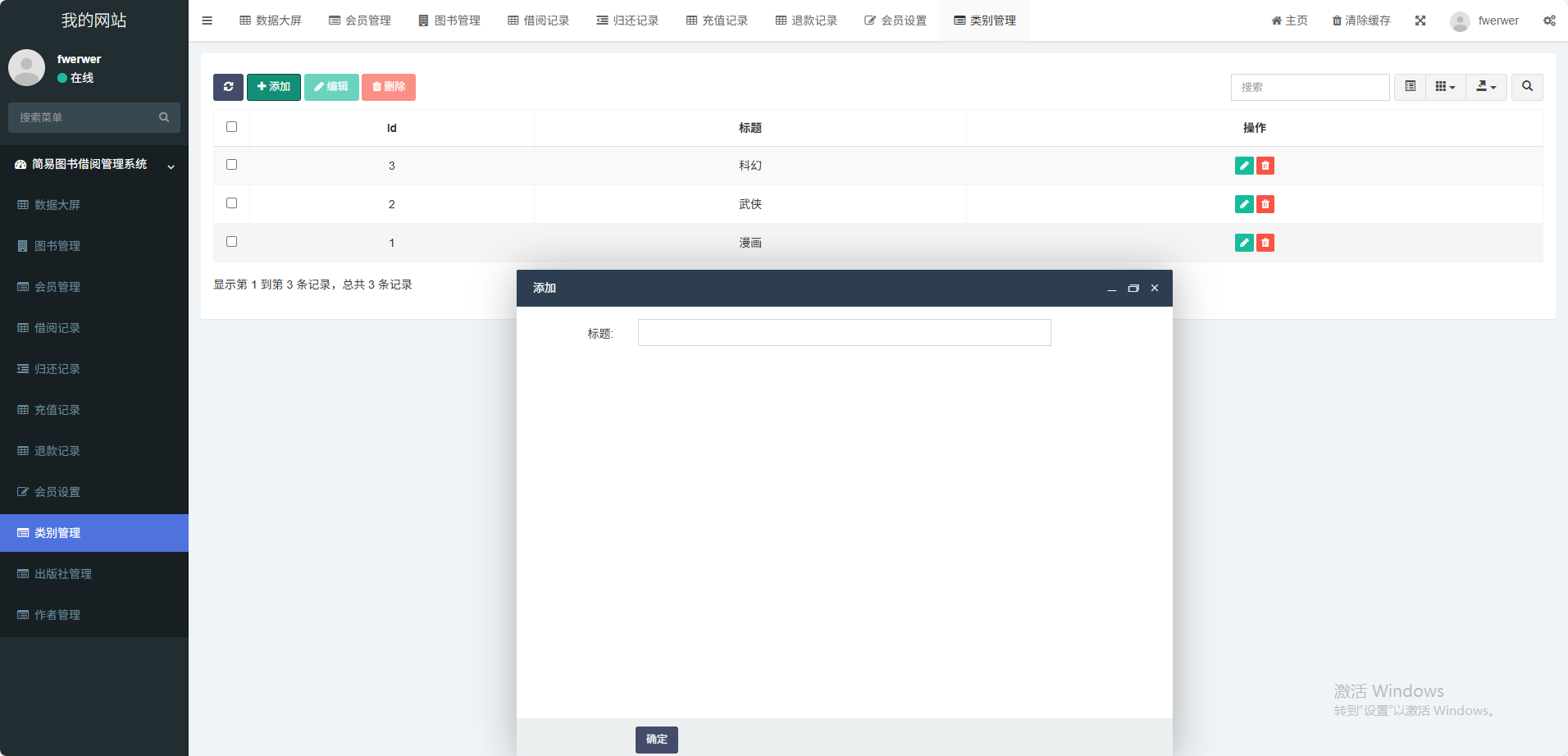Check the select-all checkbox in table header
The height and width of the screenshot is (756, 1568).
(231, 127)
